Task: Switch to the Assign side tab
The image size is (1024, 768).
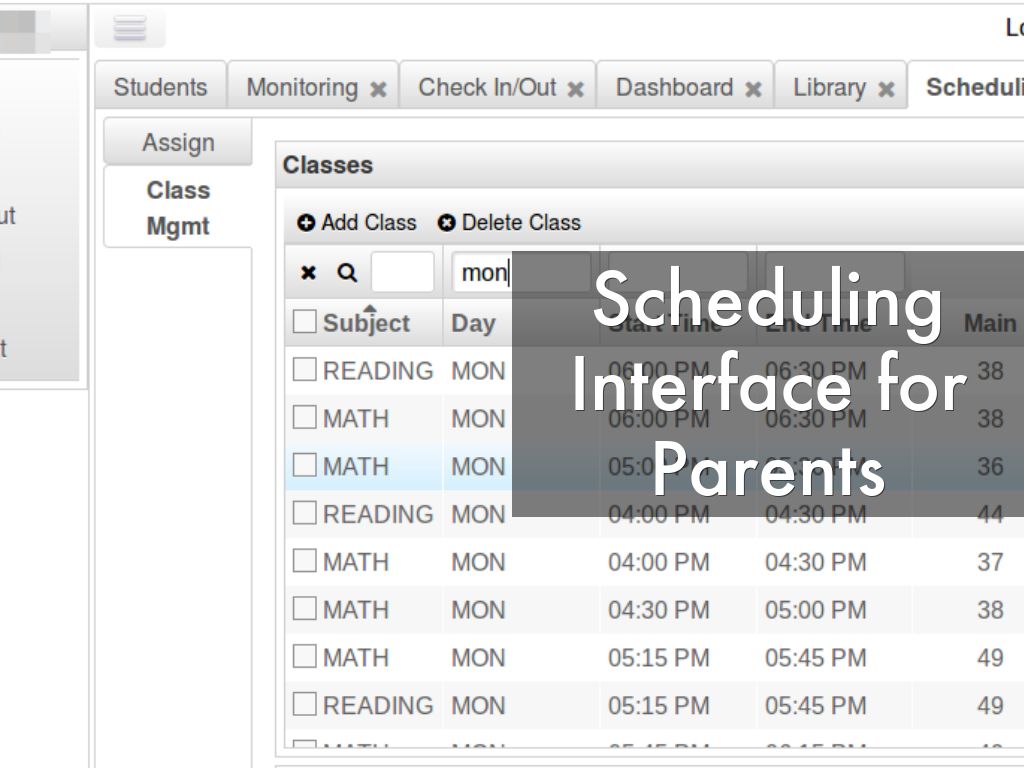Action: click(178, 143)
